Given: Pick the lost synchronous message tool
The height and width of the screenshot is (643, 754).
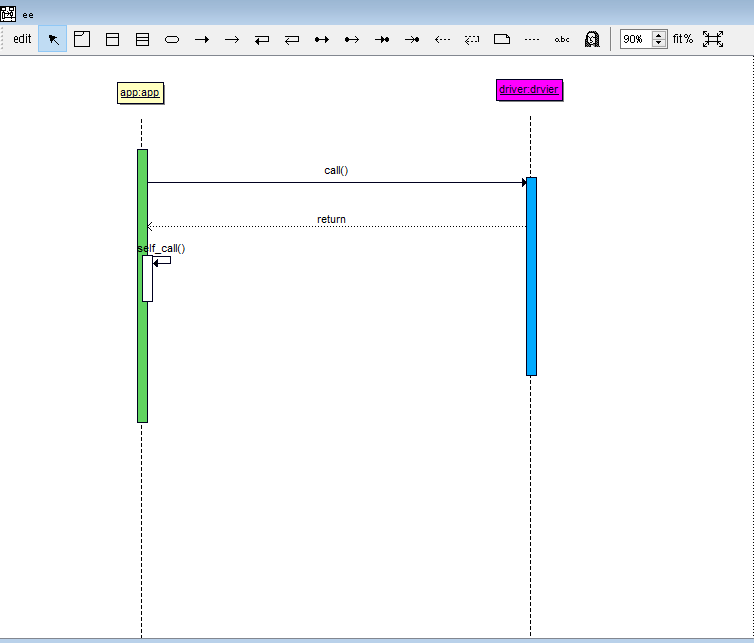Looking at the screenshot, I should click(382, 39).
